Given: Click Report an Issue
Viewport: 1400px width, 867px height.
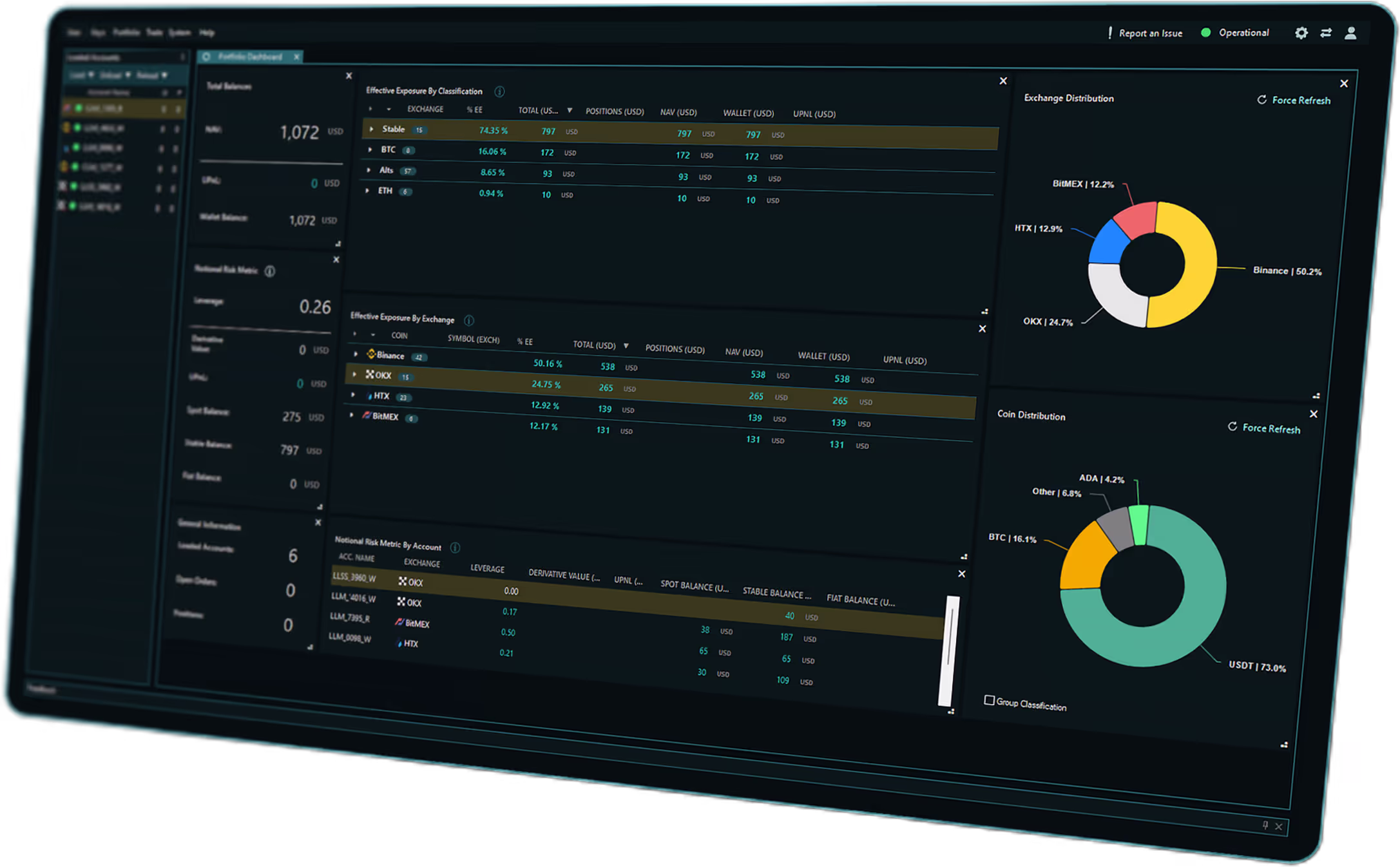Looking at the screenshot, I should (x=1145, y=33).
